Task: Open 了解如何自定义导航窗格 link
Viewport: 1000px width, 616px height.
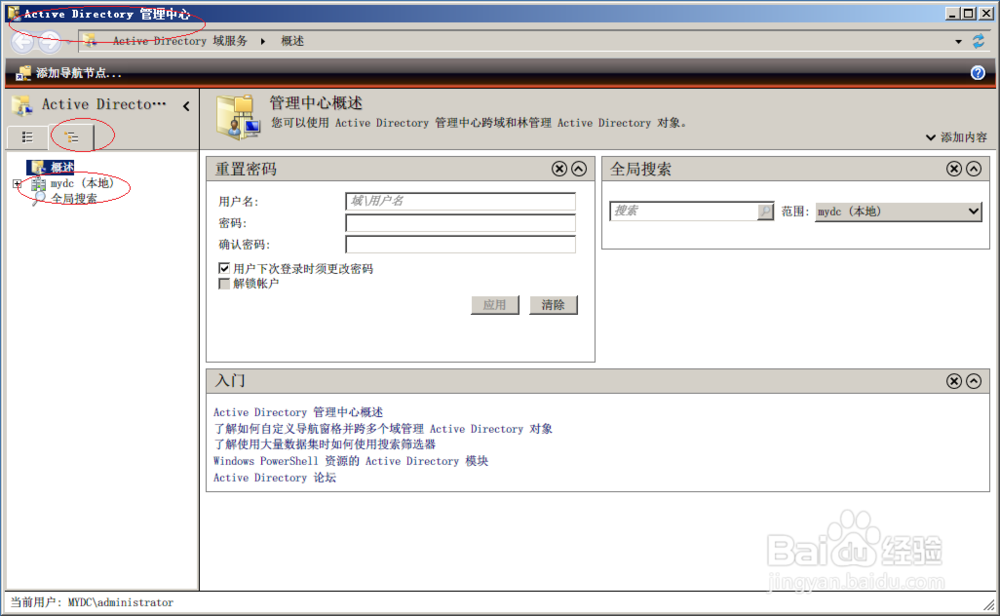Action: (383, 429)
